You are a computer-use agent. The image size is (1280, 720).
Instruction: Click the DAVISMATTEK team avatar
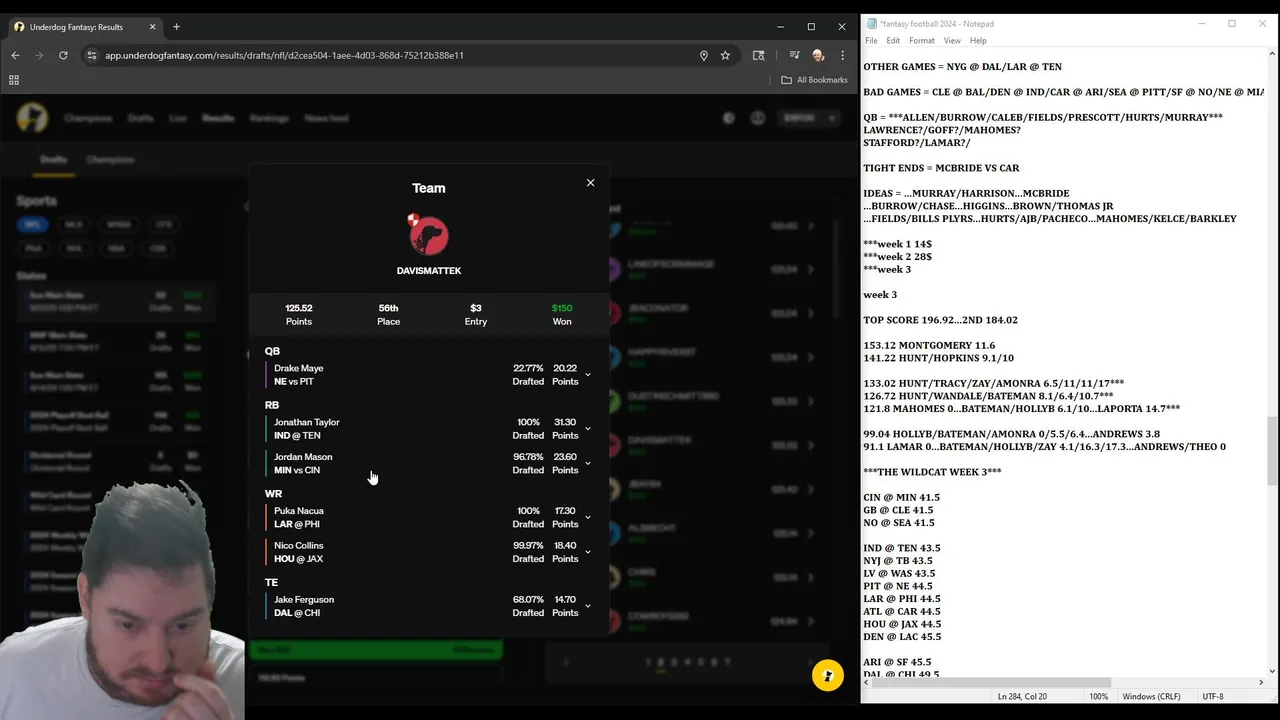[428, 235]
